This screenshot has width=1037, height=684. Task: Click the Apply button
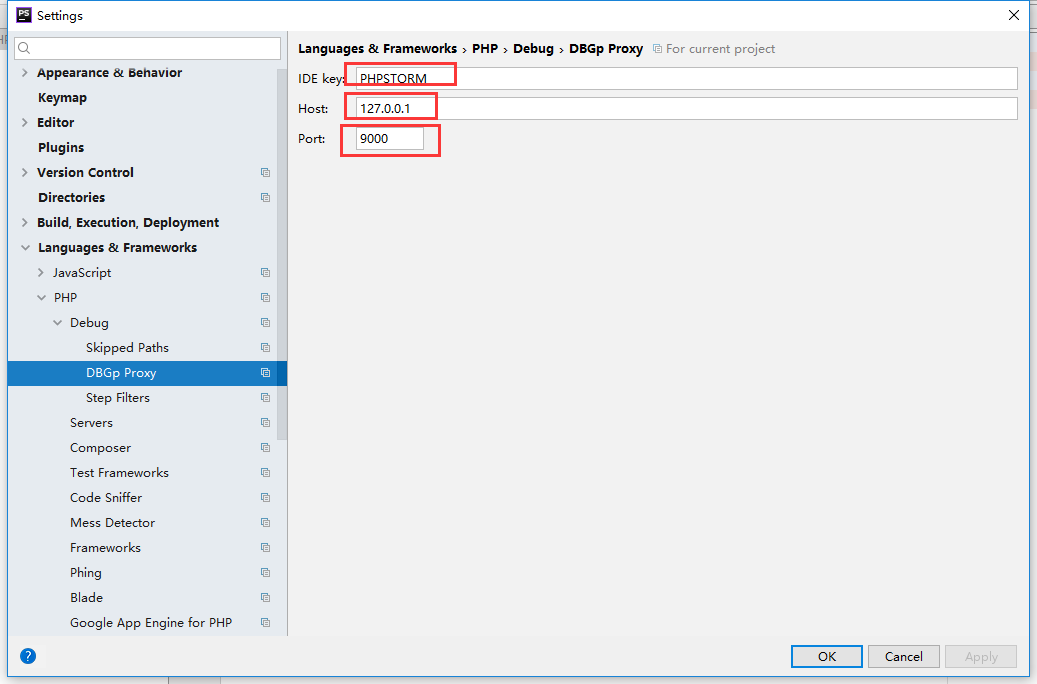click(x=981, y=656)
